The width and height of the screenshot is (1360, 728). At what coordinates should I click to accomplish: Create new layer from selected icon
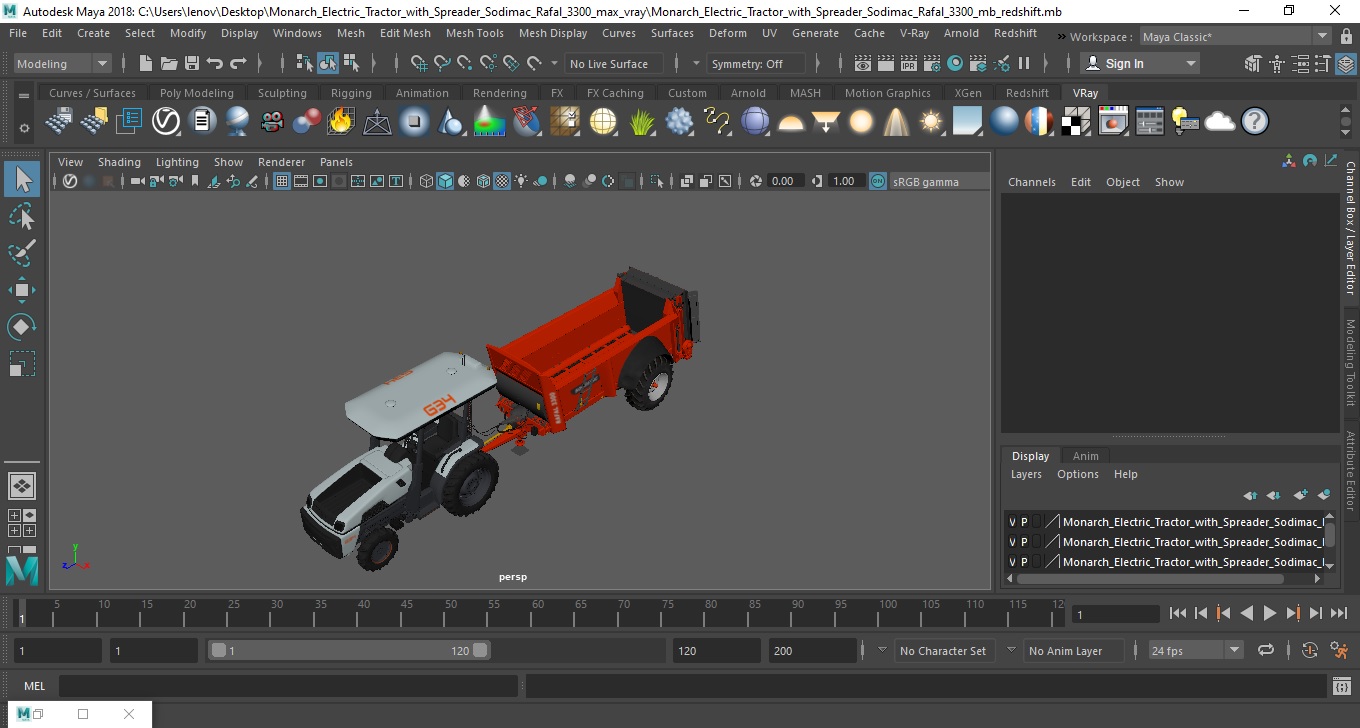tap(1325, 495)
